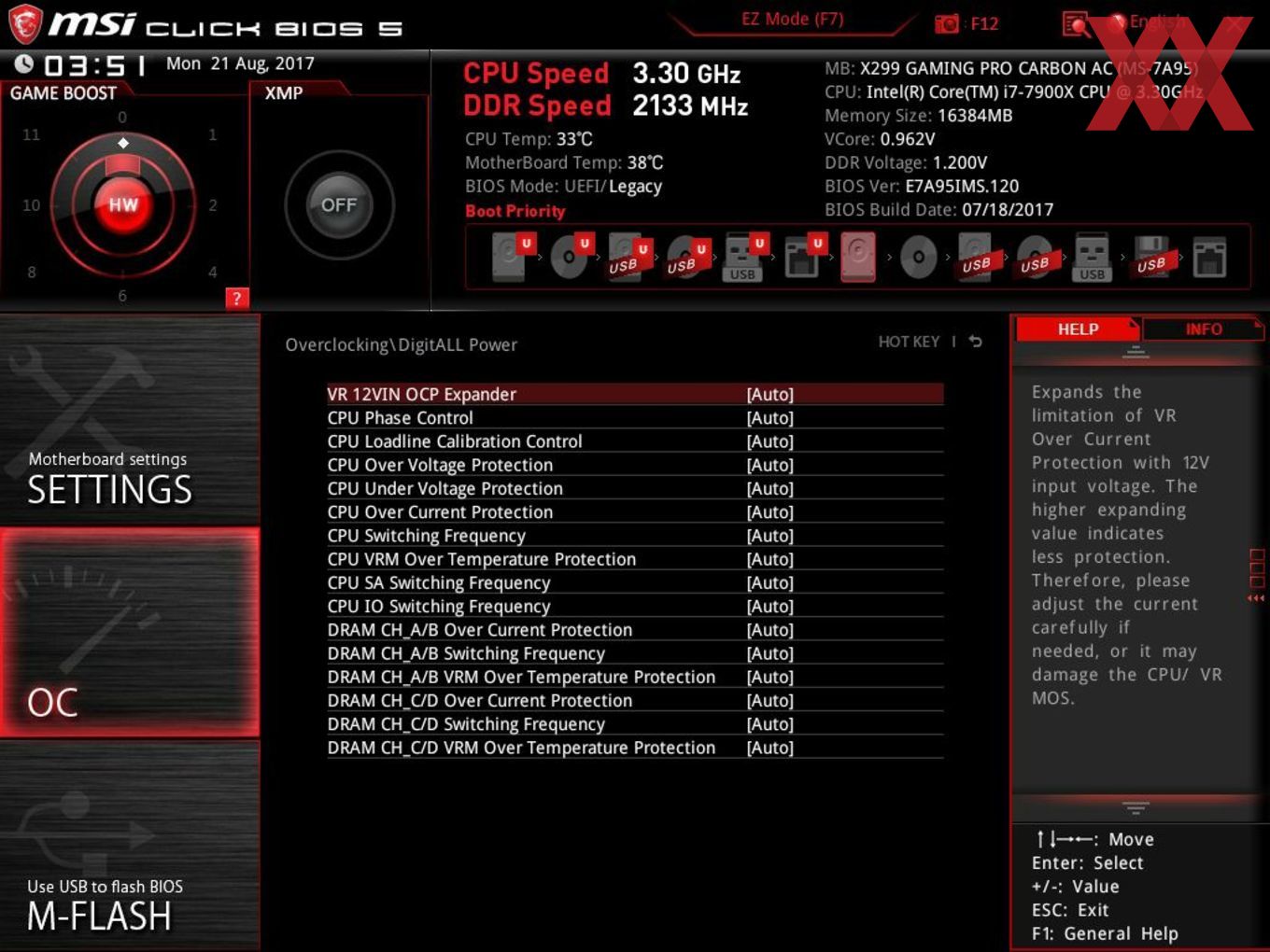Open VR 12VIN OCP Expander Auto value

point(769,394)
